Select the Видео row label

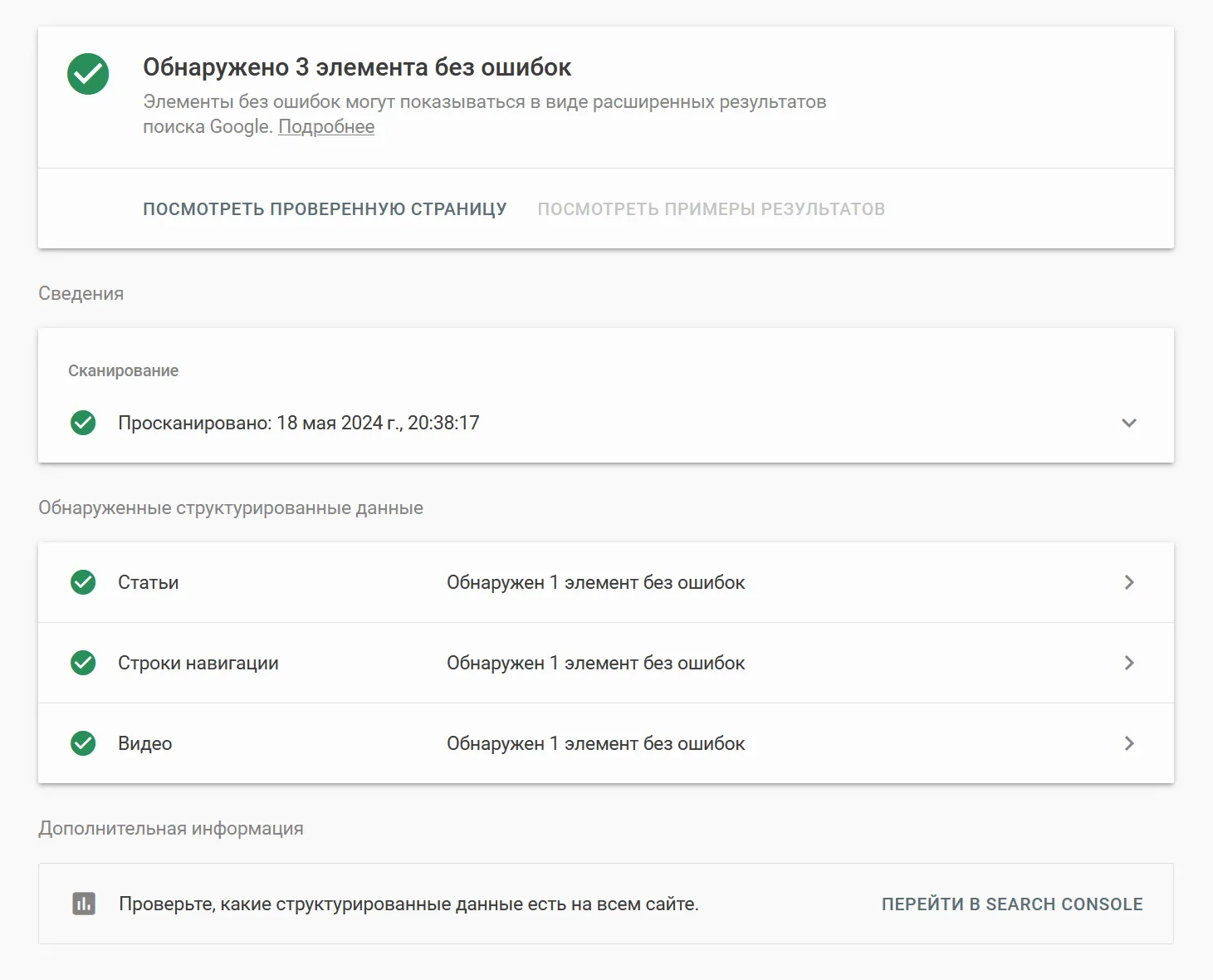pos(144,743)
